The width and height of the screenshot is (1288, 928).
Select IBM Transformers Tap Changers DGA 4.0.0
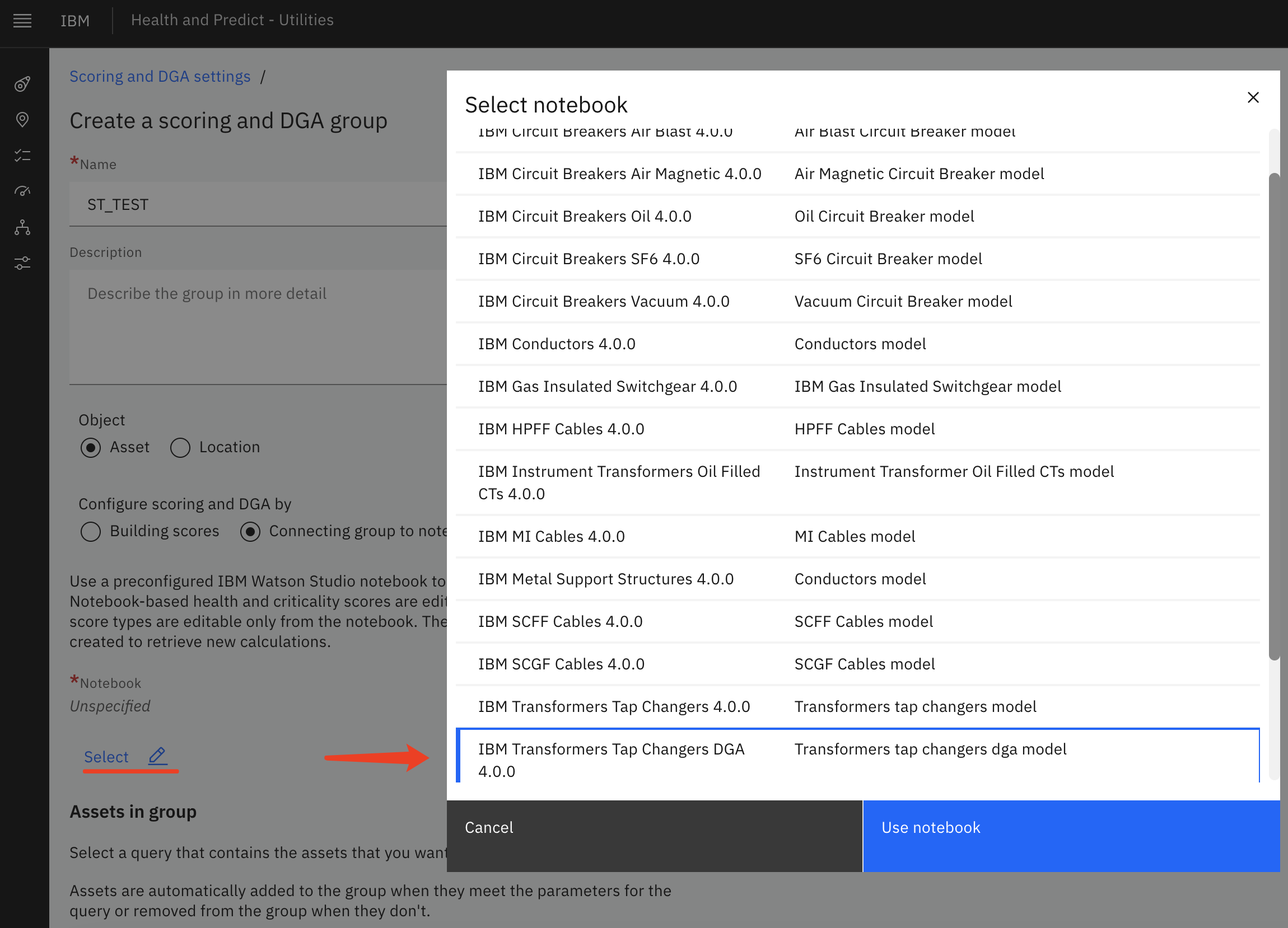pyautogui.click(x=857, y=756)
